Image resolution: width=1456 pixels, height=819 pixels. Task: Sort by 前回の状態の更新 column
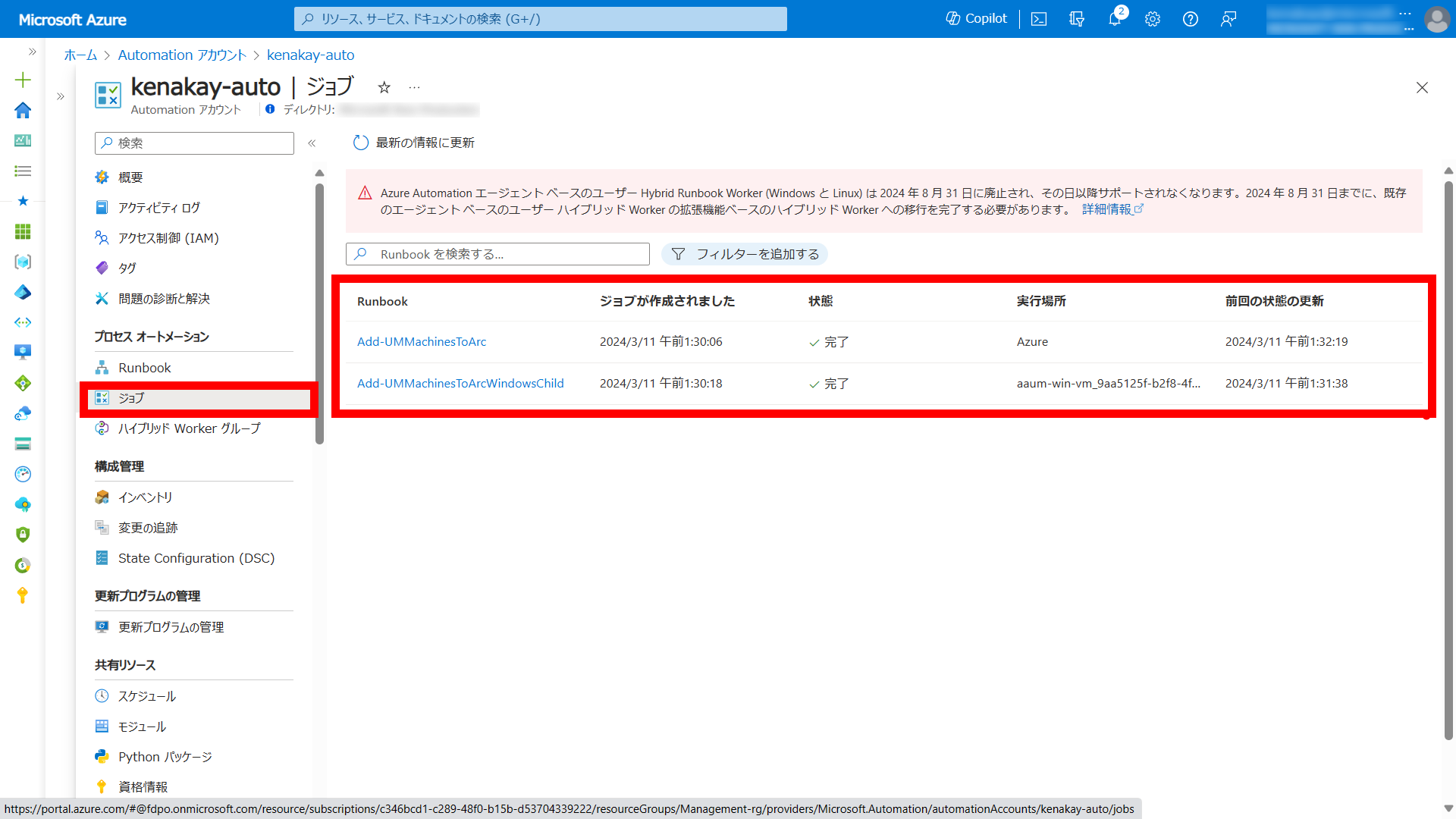click(x=1275, y=302)
